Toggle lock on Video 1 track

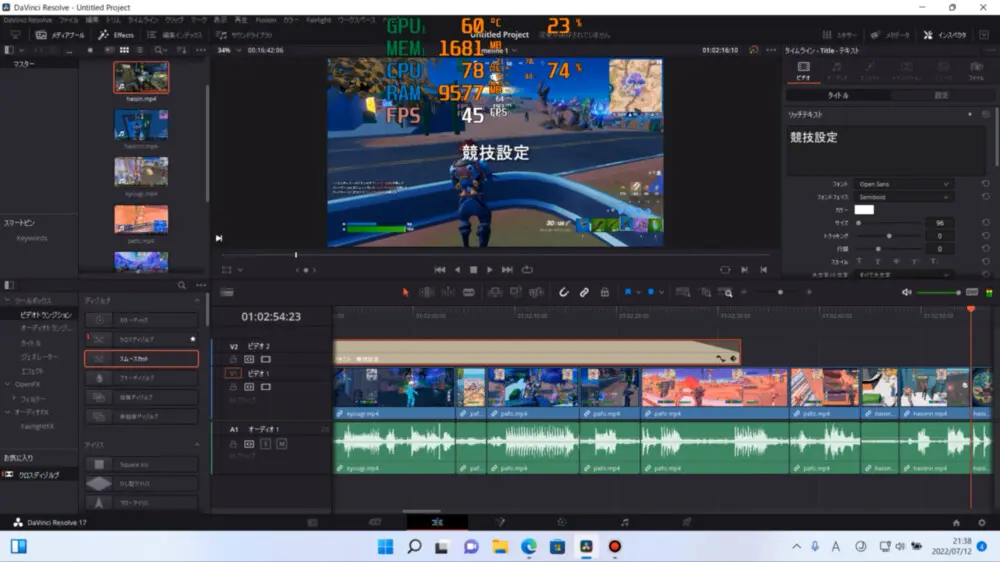tap(233, 387)
